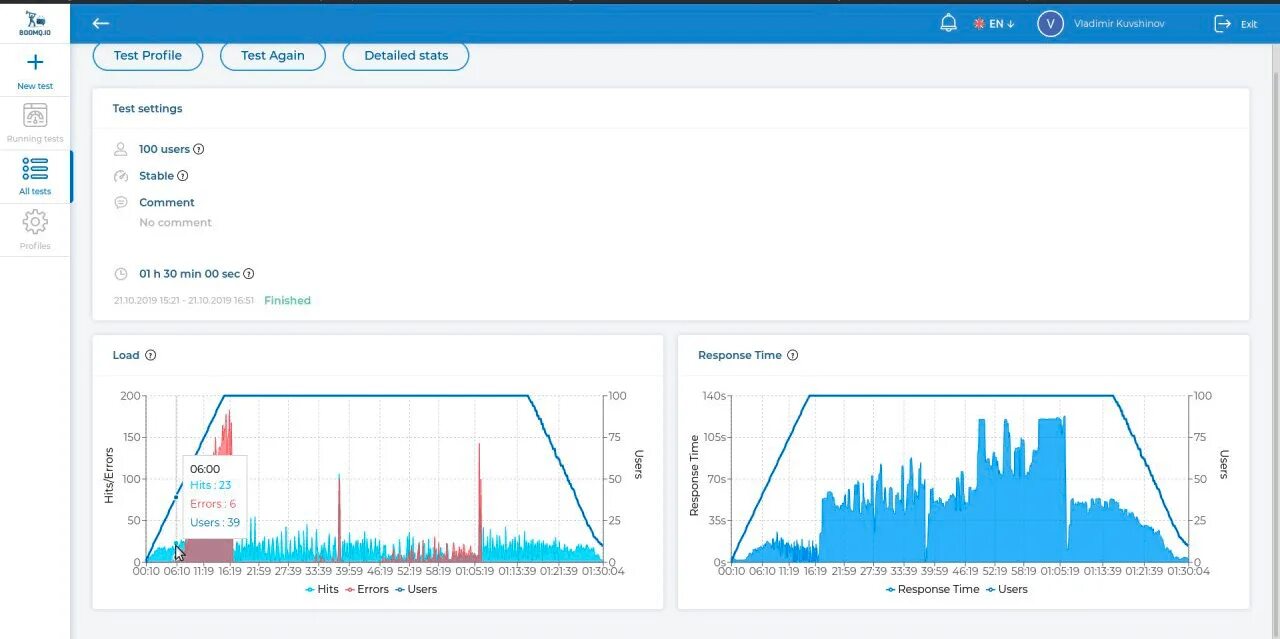Open the notifications bell
The image size is (1280, 639).
(948, 23)
